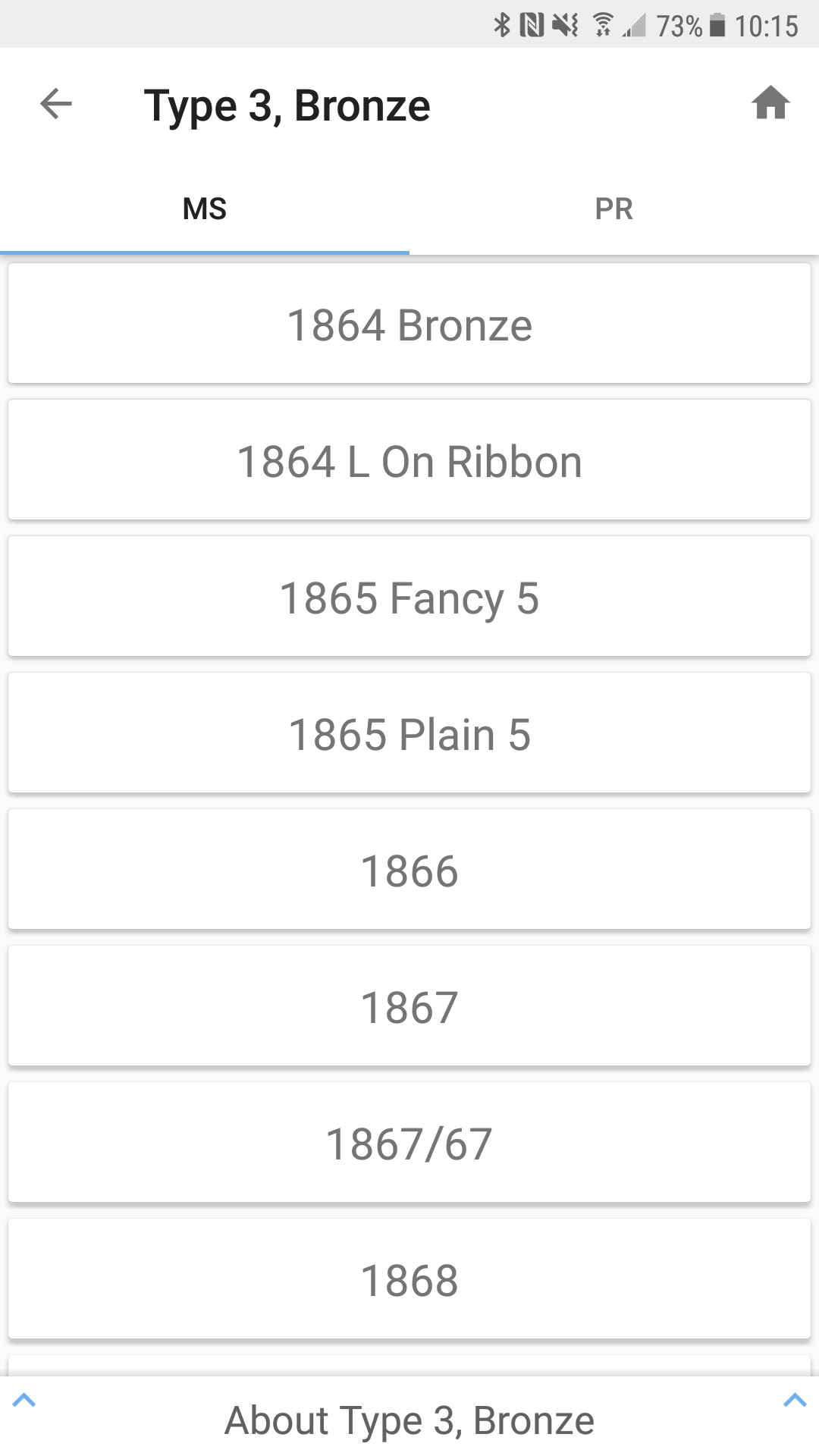Tap the 1868 list entry

click(x=409, y=1280)
